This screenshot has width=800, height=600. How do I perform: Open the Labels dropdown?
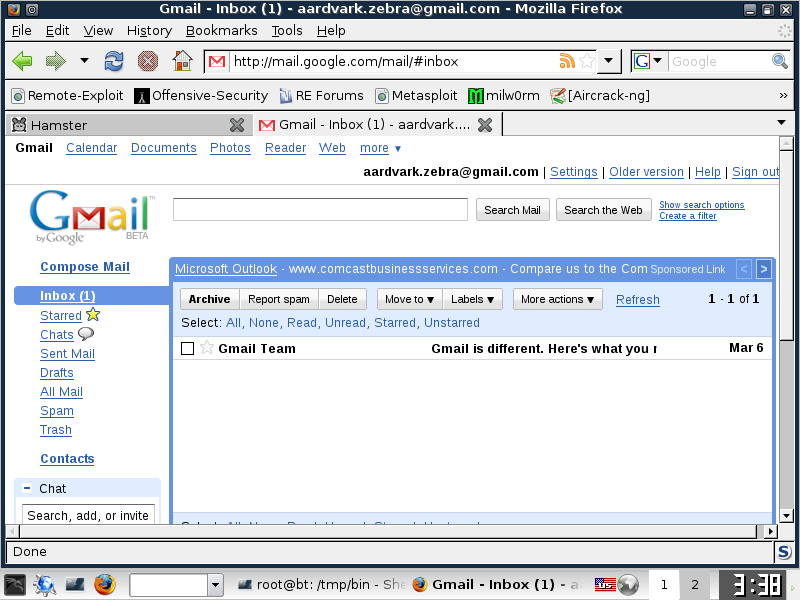(472, 299)
